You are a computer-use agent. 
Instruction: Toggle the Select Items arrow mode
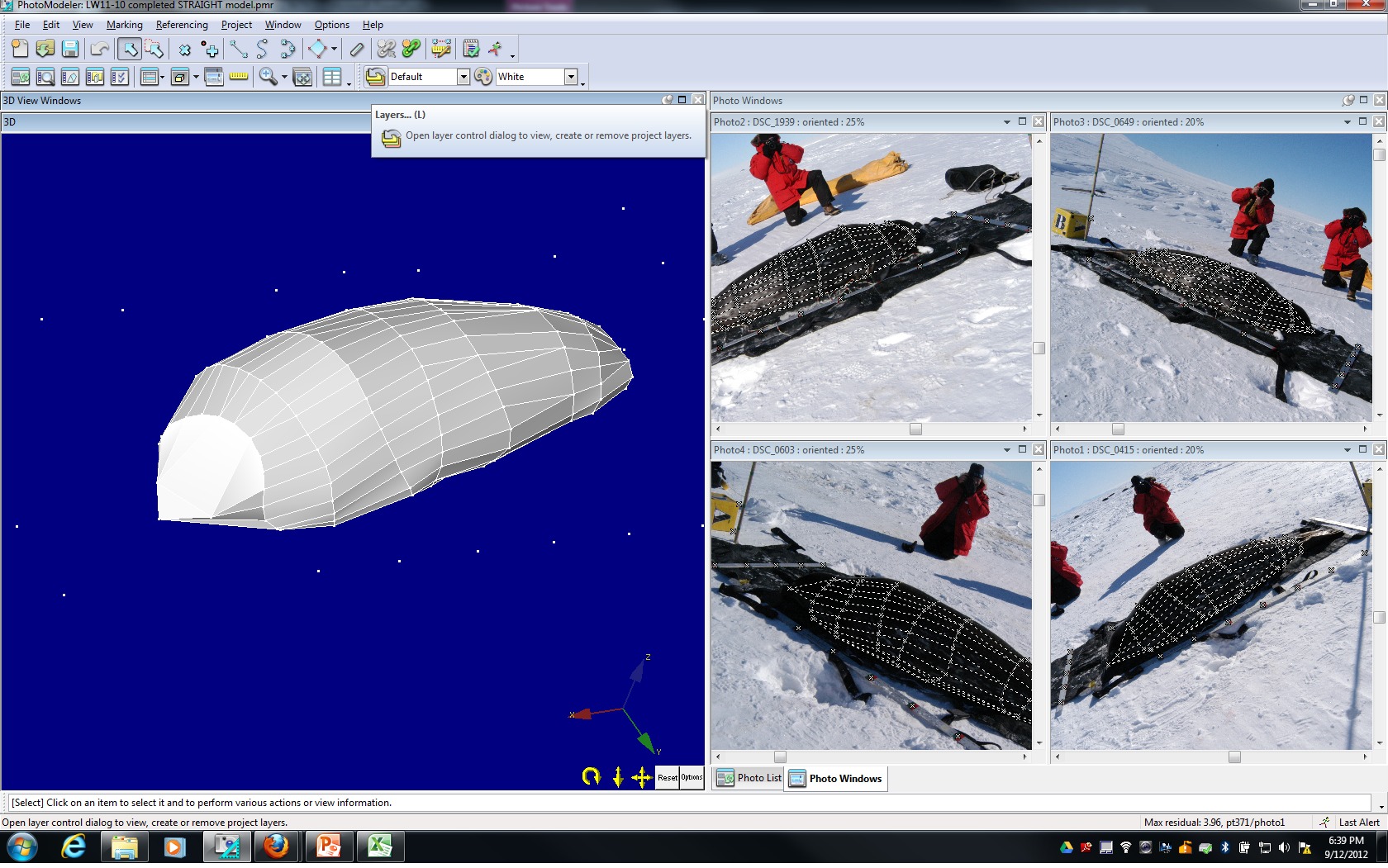point(129,50)
